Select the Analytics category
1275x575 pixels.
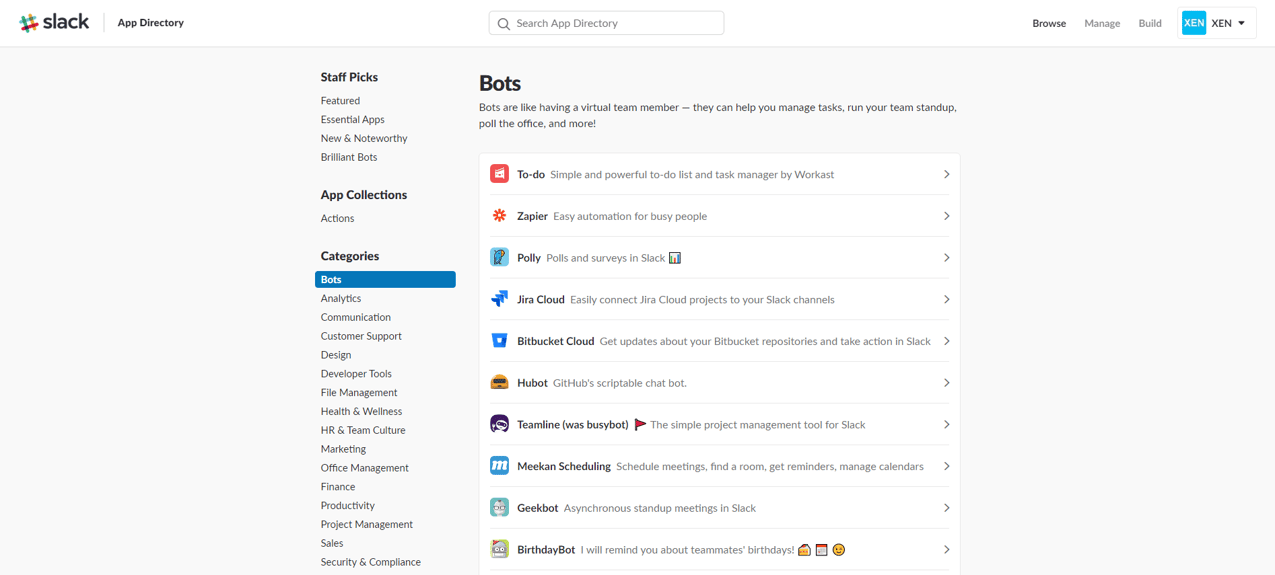pyautogui.click(x=341, y=298)
